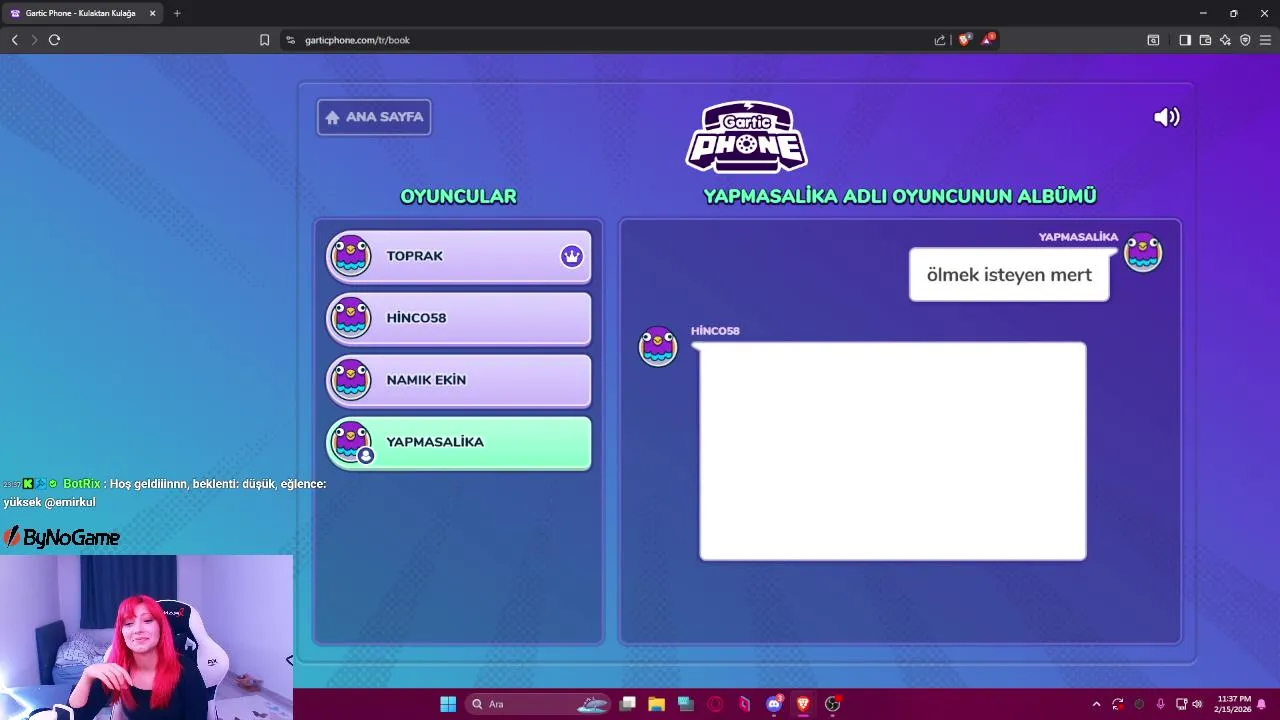Image resolution: width=1280 pixels, height=720 pixels.
Task: Open the browser sidebar panel icon
Action: (1185, 40)
